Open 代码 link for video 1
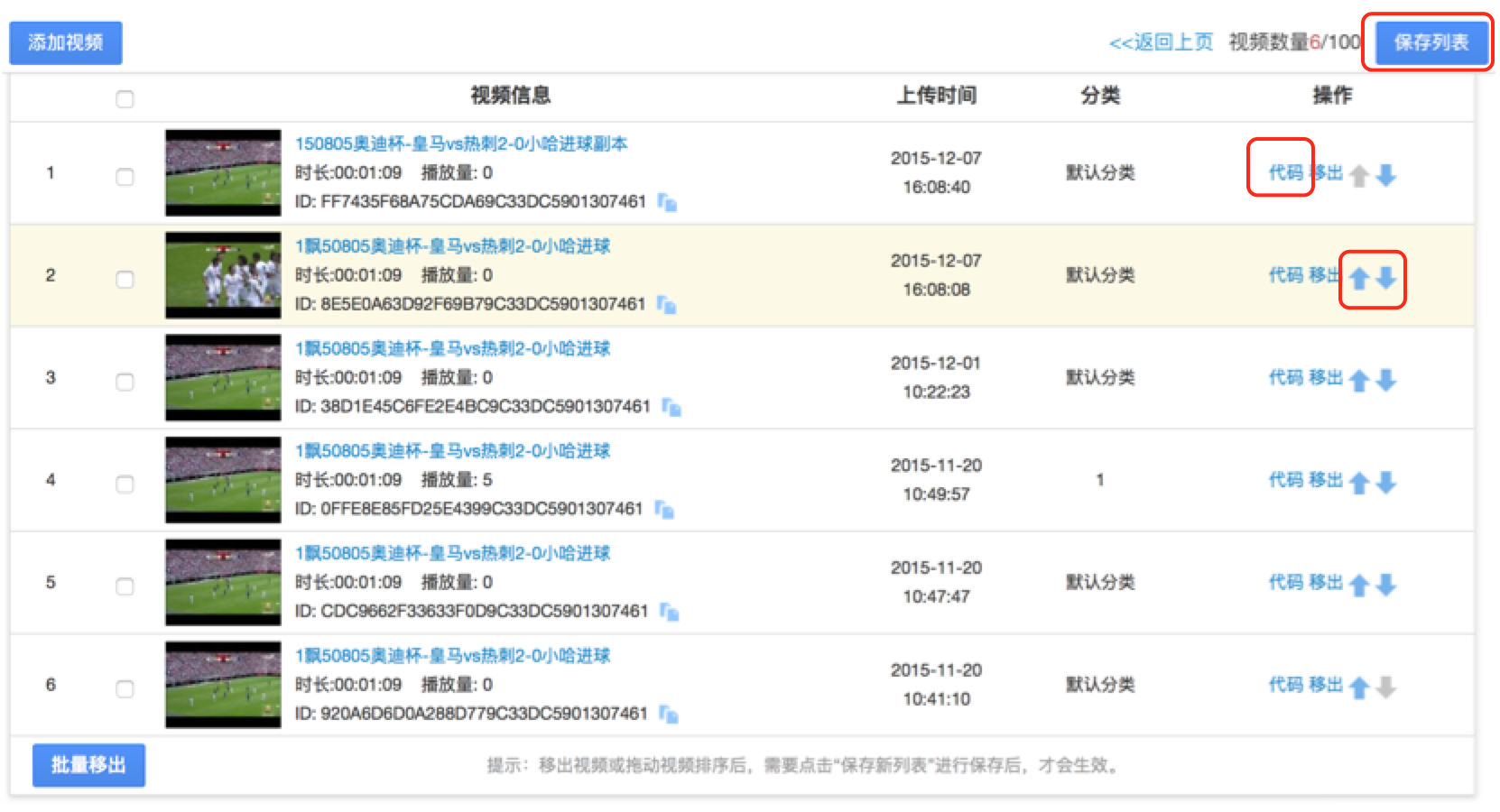1500x812 pixels. click(x=1285, y=172)
